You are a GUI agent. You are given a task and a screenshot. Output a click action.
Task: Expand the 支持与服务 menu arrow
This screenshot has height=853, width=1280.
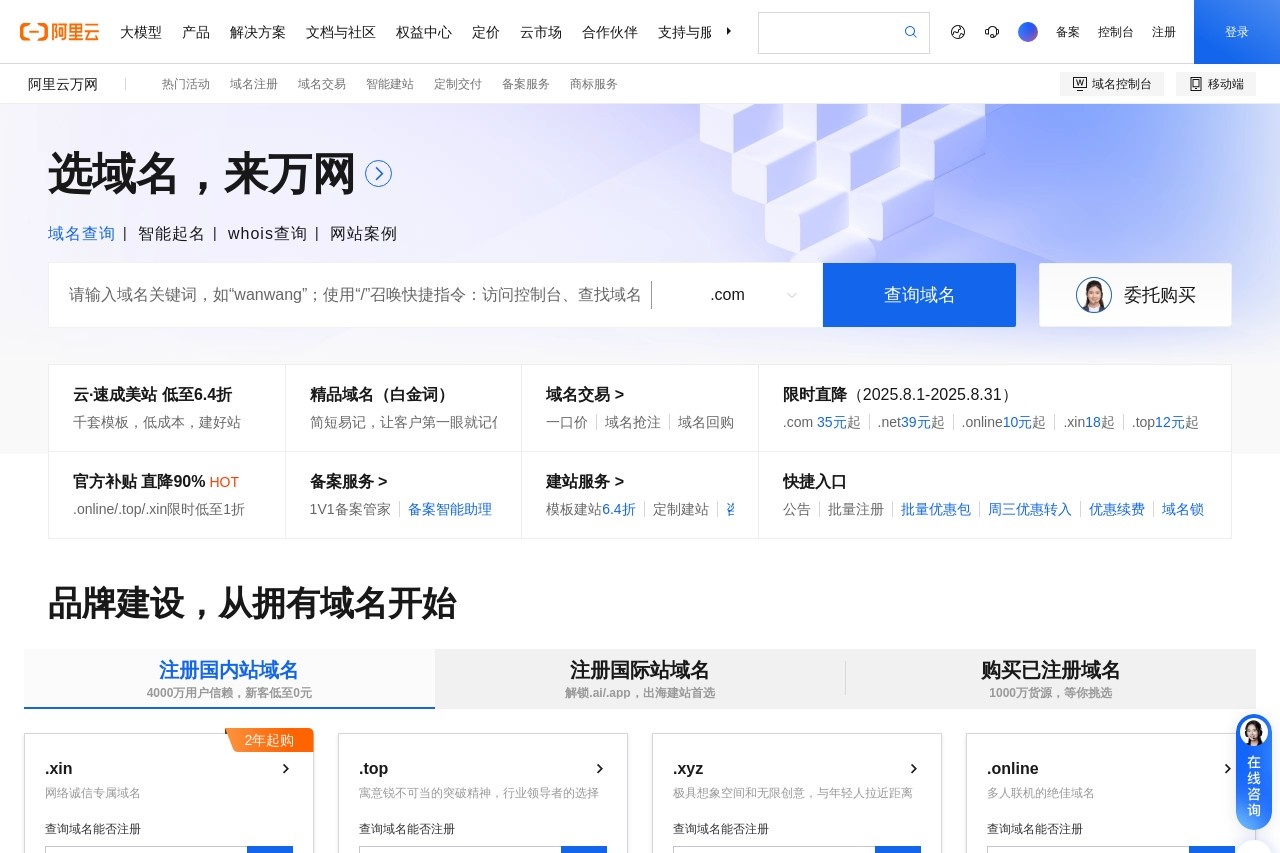coord(728,31)
